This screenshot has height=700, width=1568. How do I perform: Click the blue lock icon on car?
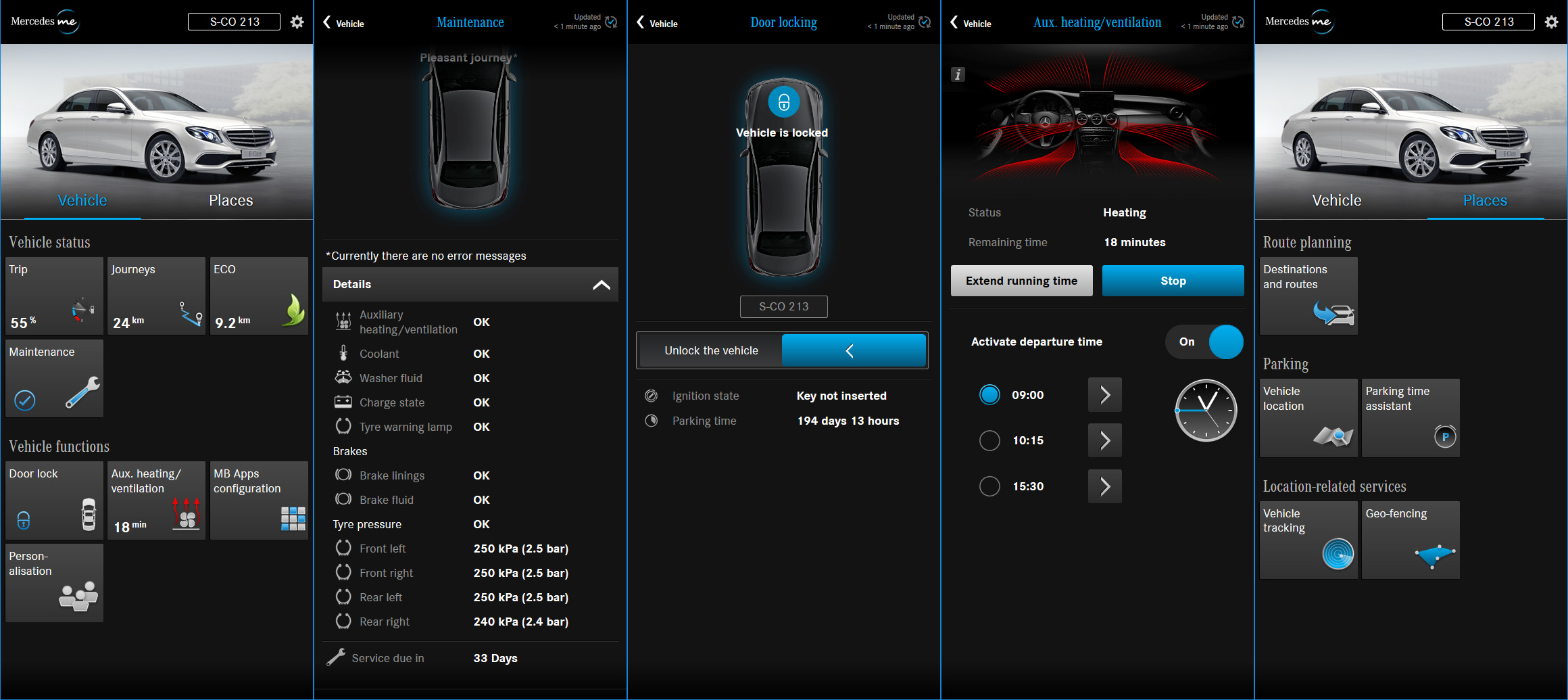tap(784, 102)
